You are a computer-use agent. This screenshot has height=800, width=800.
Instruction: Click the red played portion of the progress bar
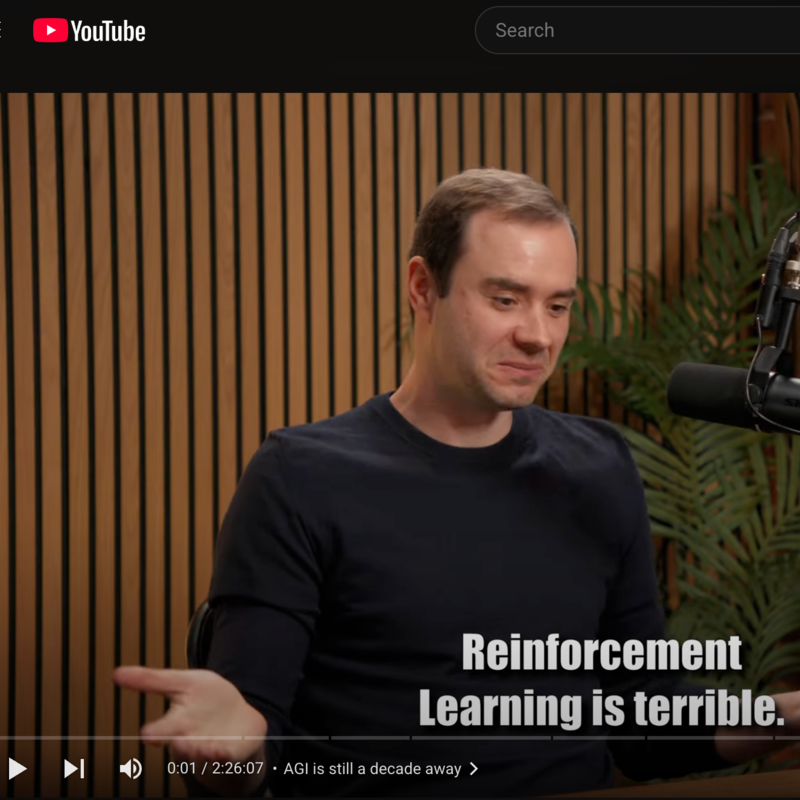coord(1,738)
